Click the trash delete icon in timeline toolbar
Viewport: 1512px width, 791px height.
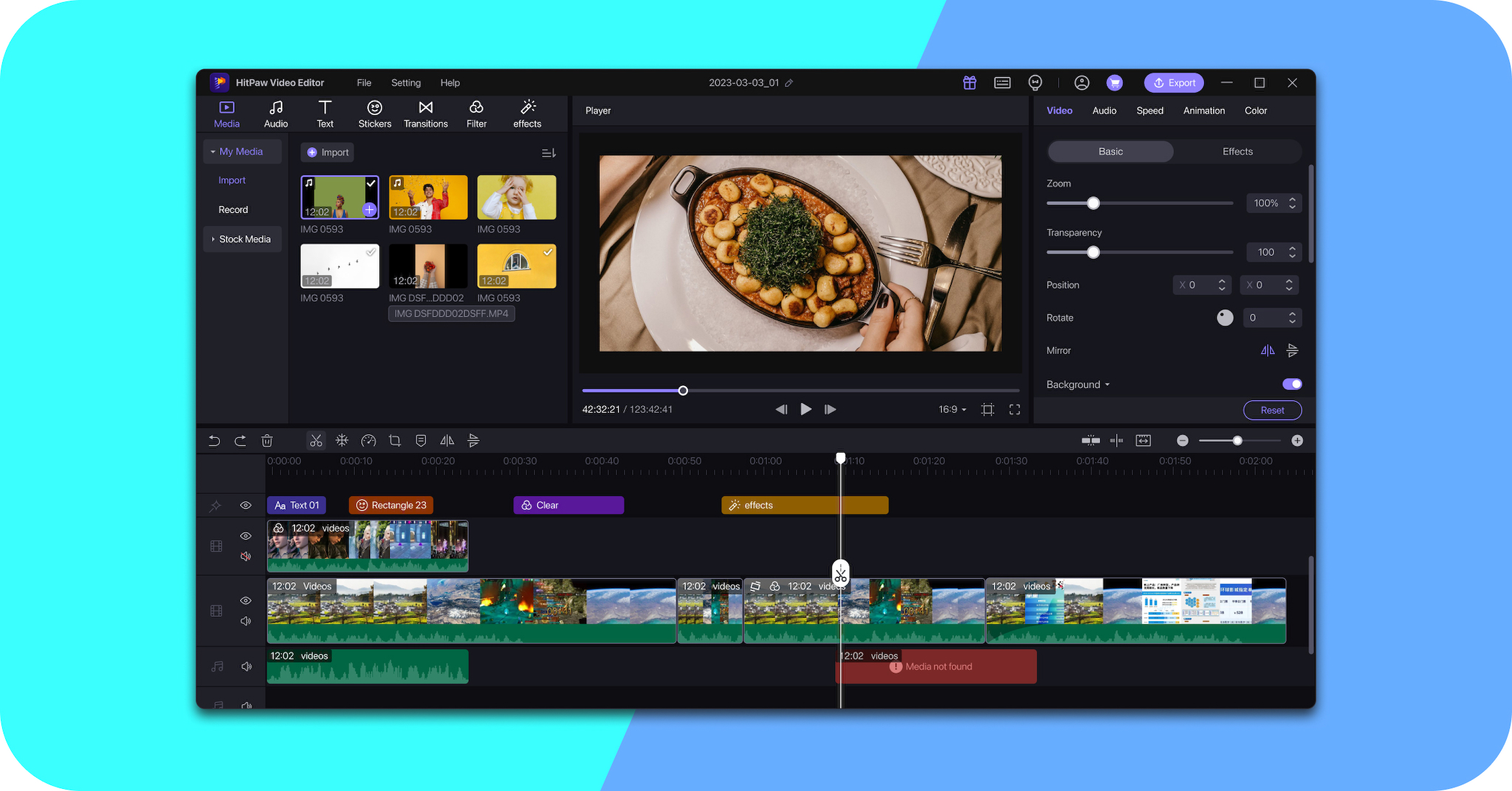267,441
